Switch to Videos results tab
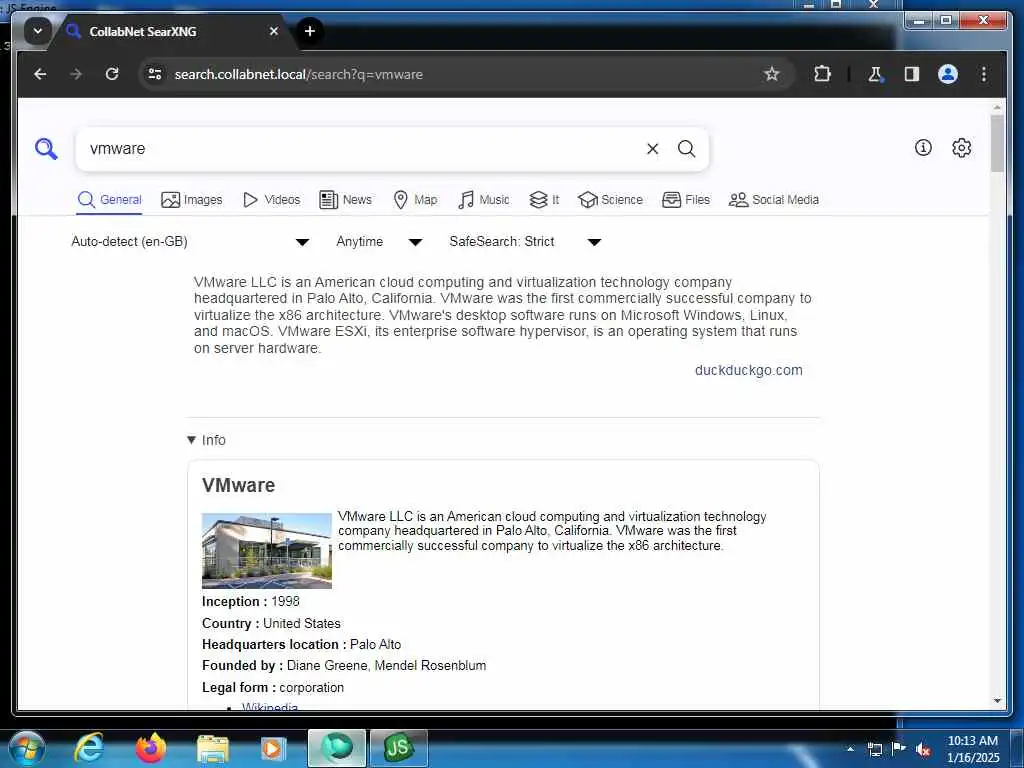The image size is (1024, 768). click(x=271, y=200)
